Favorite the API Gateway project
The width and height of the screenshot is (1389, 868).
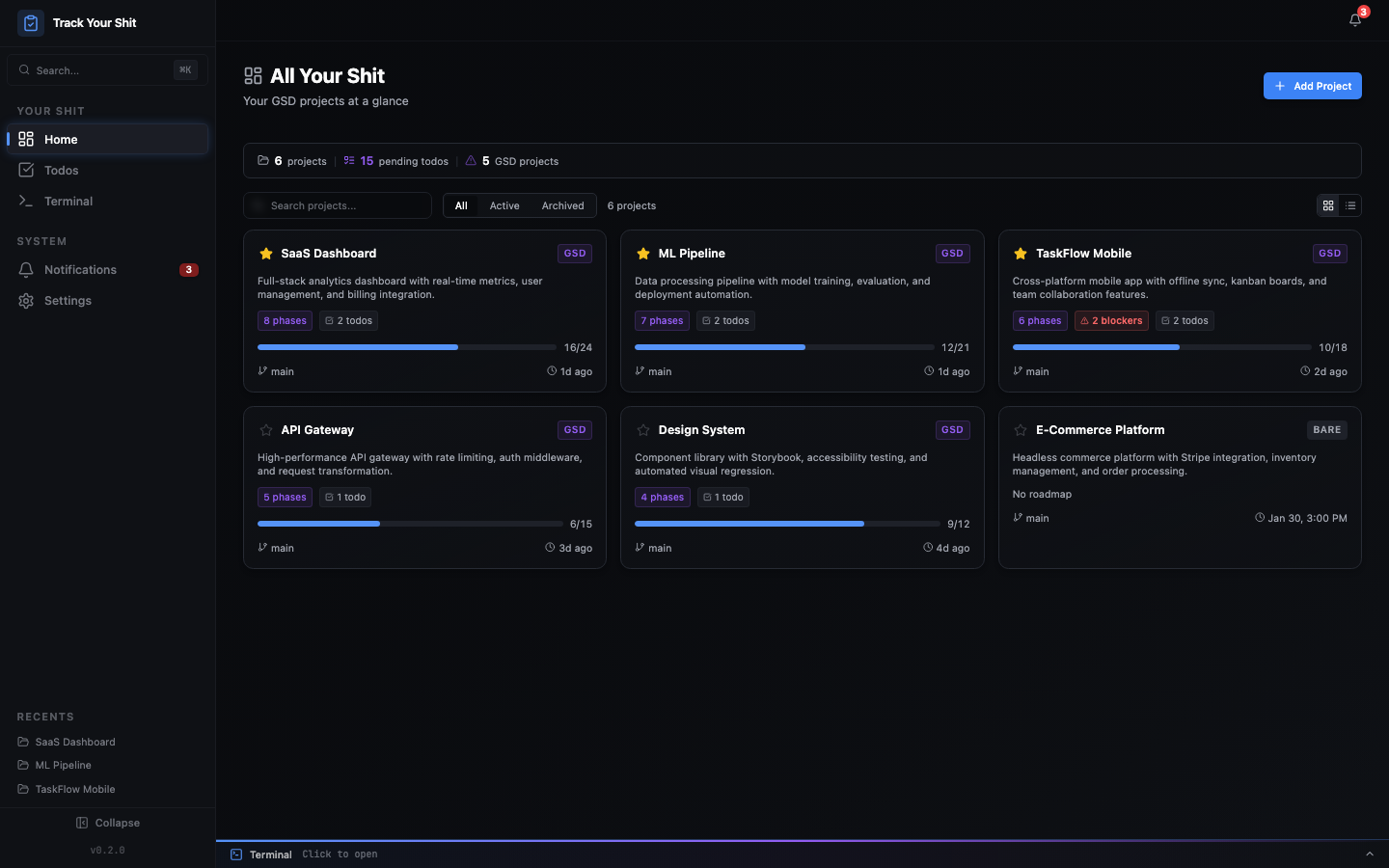pyautogui.click(x=266, y=429)
